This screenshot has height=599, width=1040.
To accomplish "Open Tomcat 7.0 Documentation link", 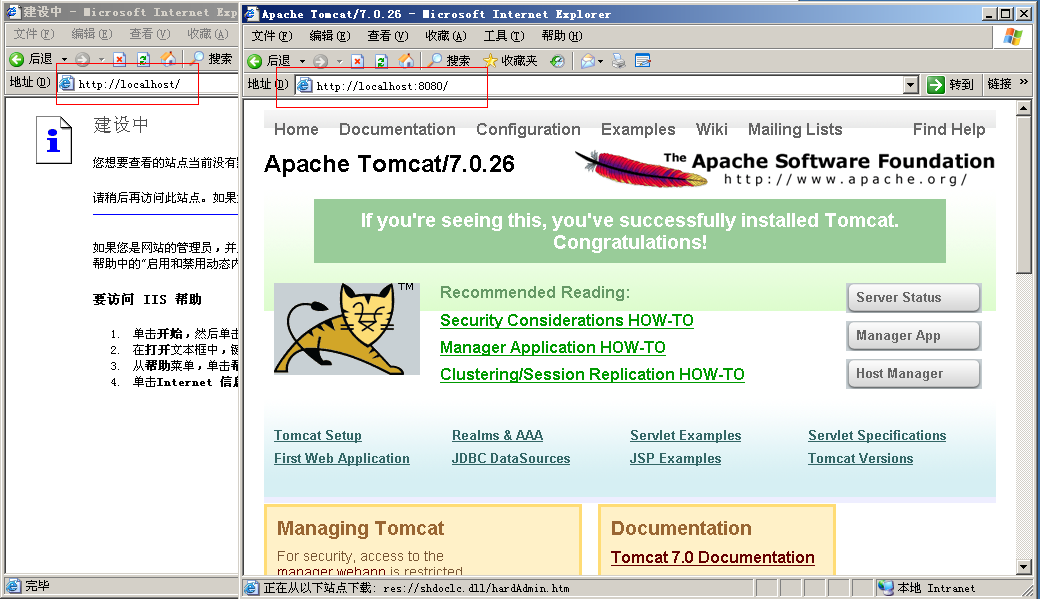I will pyautogui.click(x=712, y=558).
